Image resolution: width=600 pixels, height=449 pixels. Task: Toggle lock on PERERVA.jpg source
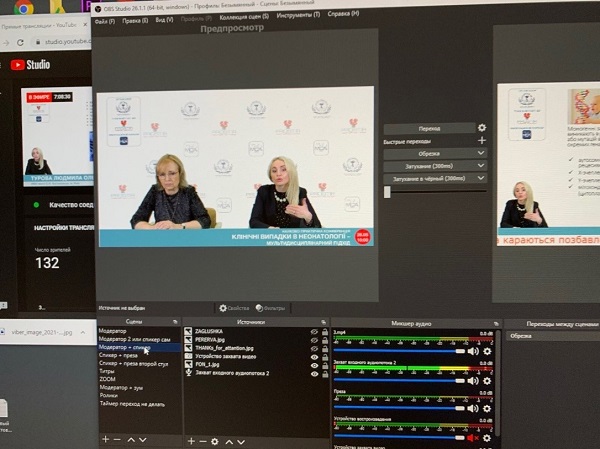[324, 340]
